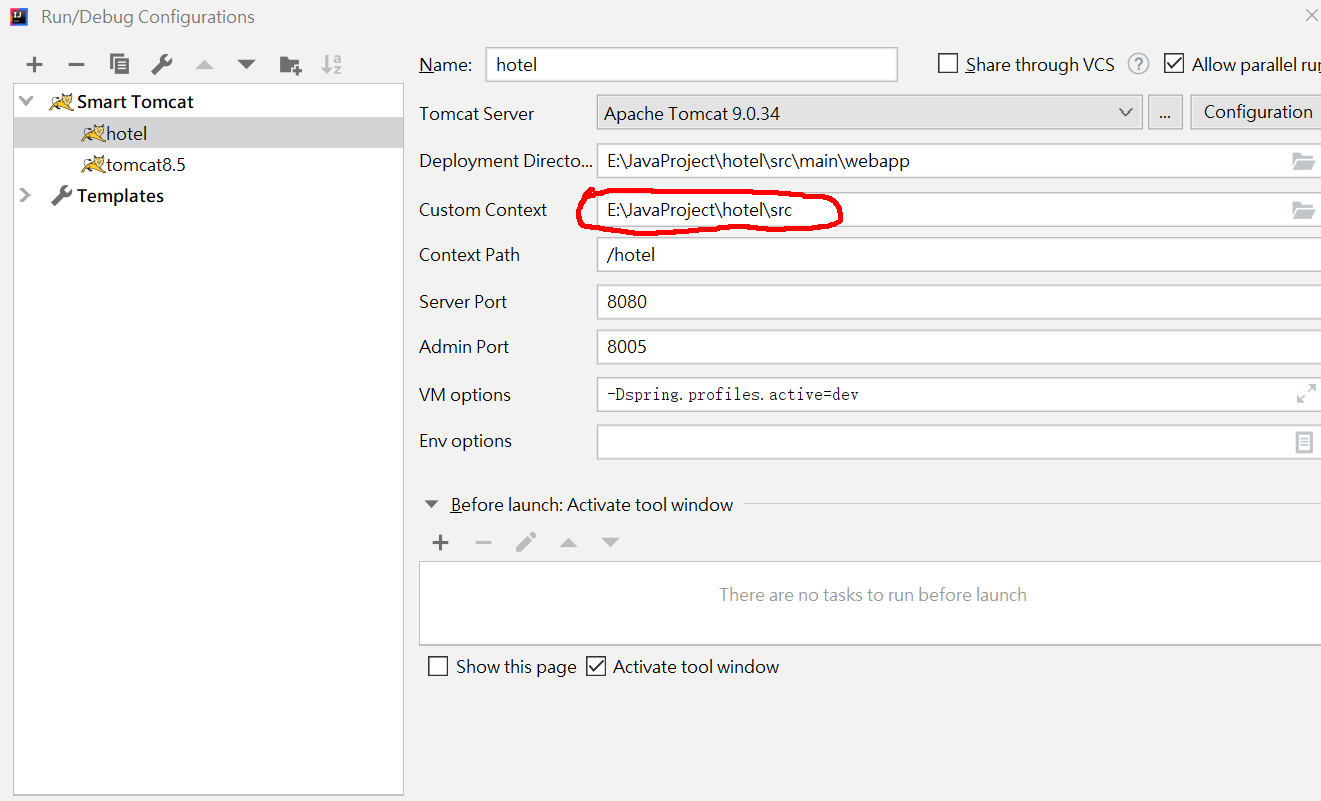The height and width of the screenshot is (801, 1321).
Task: Sort configurations alphabetically
Action: tap(332, 65)
